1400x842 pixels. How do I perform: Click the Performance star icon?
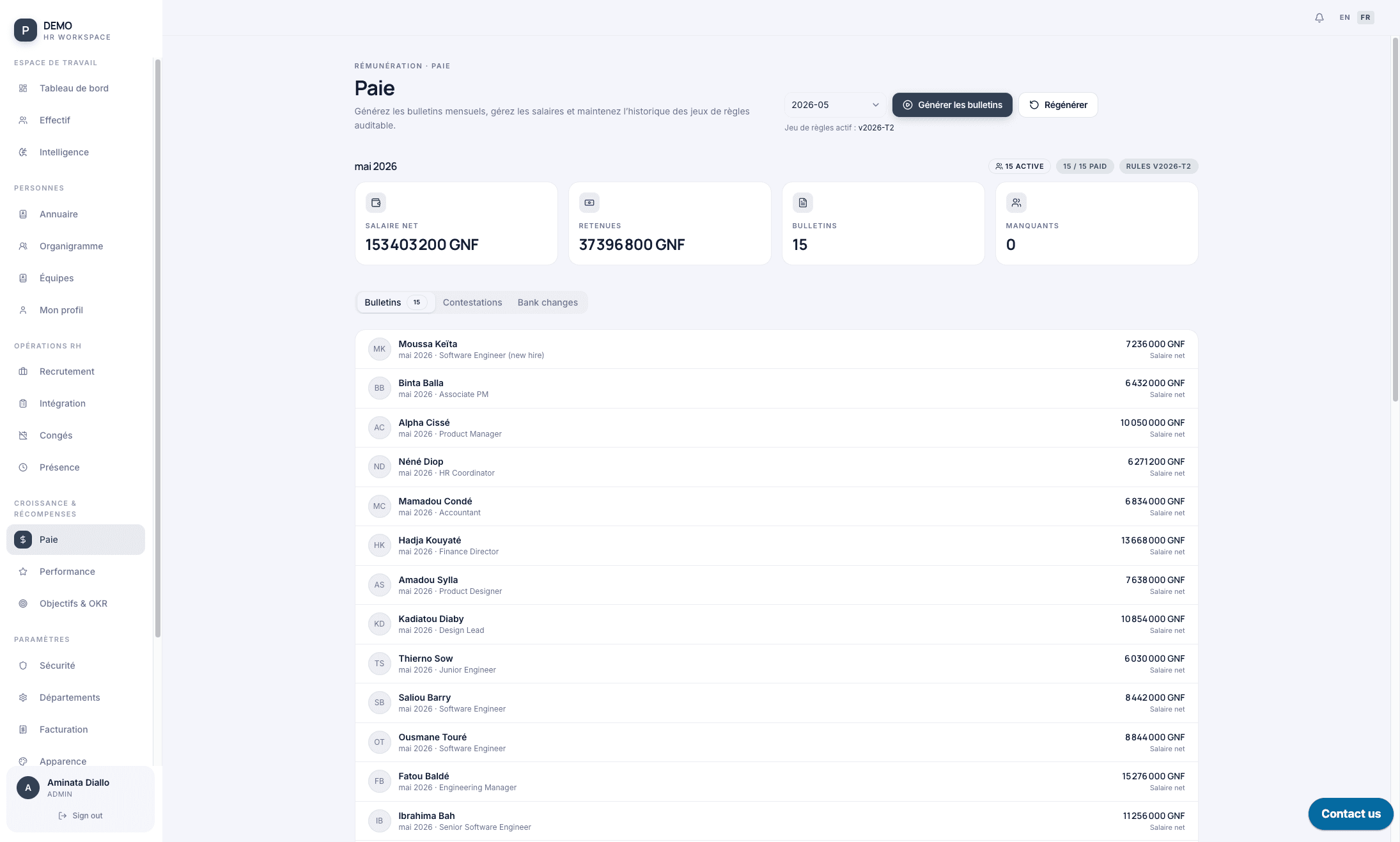[23, 572]
